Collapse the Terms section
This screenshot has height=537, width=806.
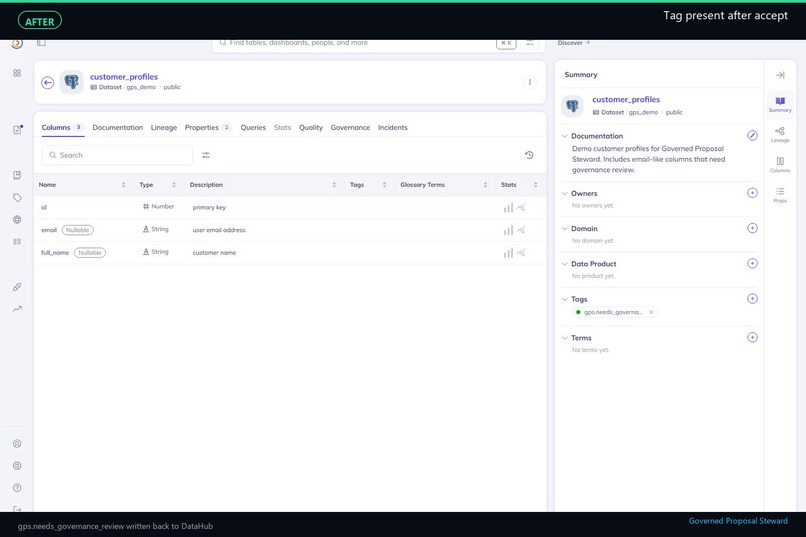(x=564, y=338)
